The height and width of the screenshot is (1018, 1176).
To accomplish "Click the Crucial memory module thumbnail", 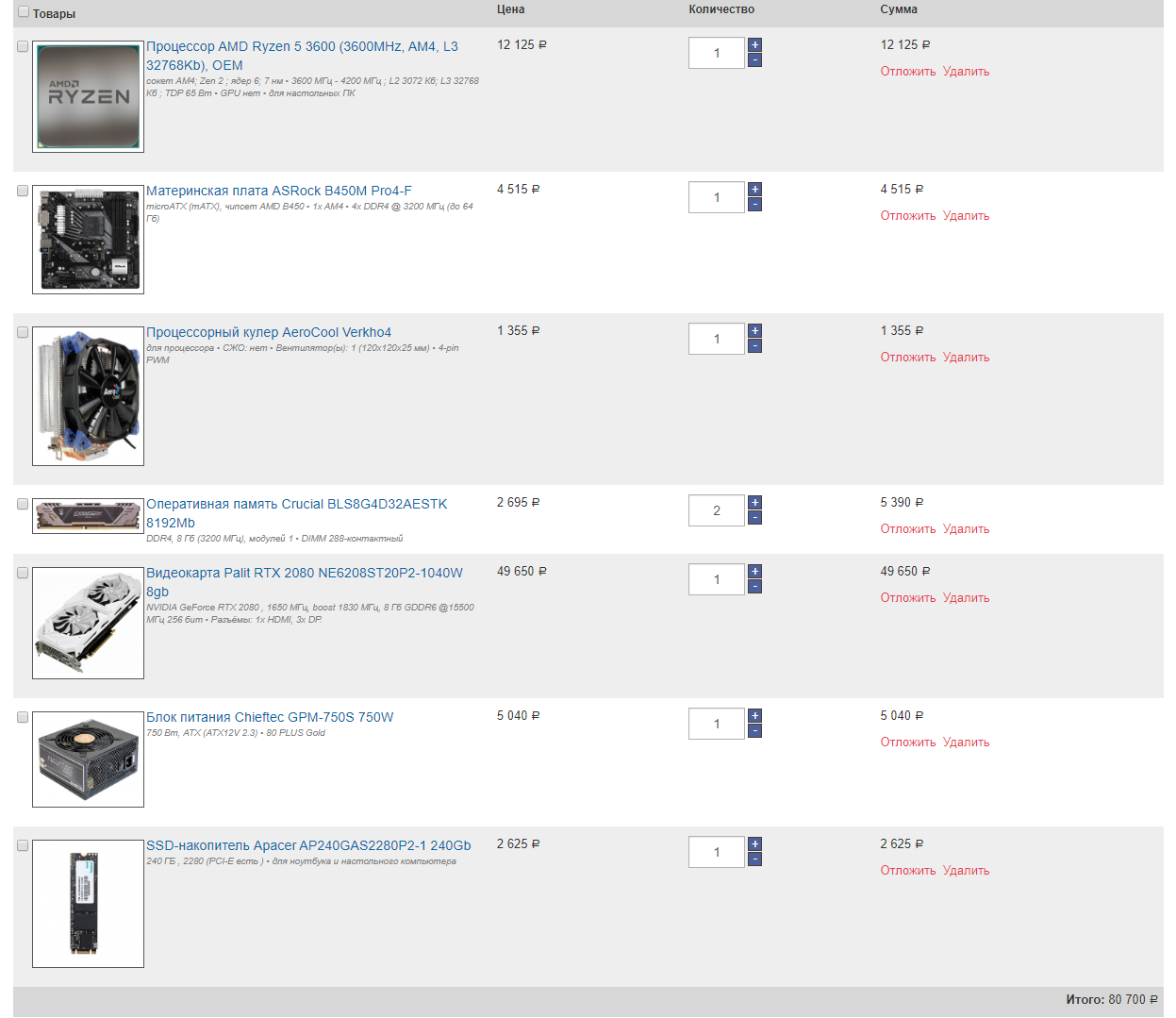I will click(x=88, y=516).
